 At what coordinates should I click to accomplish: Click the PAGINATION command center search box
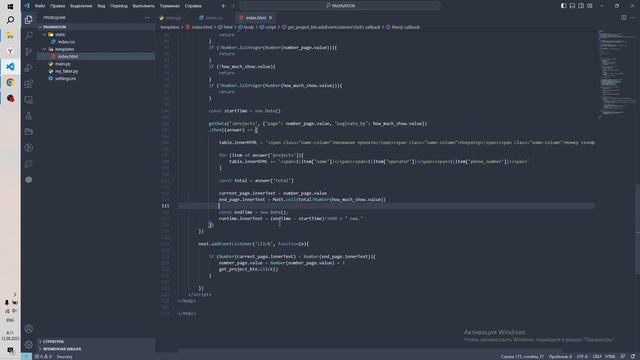pos(340,6)
